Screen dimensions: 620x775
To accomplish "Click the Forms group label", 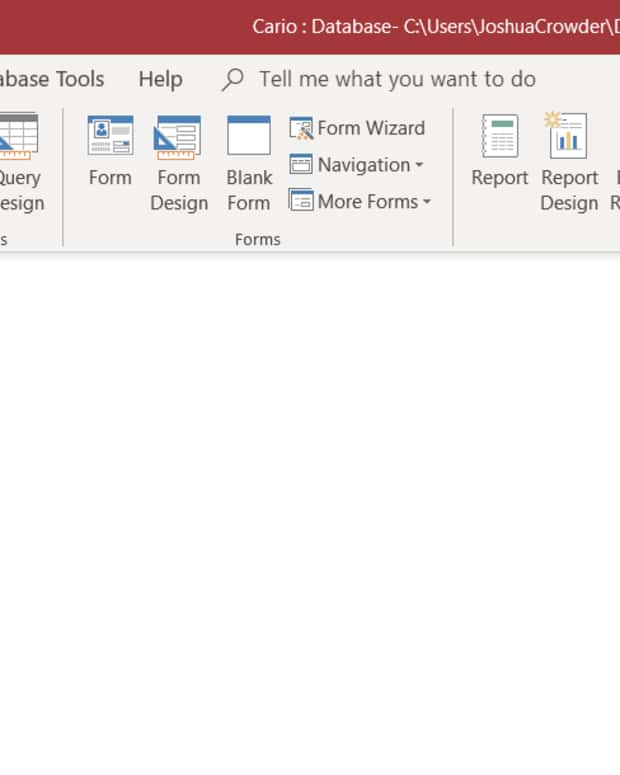I will (x=257, y=240).
